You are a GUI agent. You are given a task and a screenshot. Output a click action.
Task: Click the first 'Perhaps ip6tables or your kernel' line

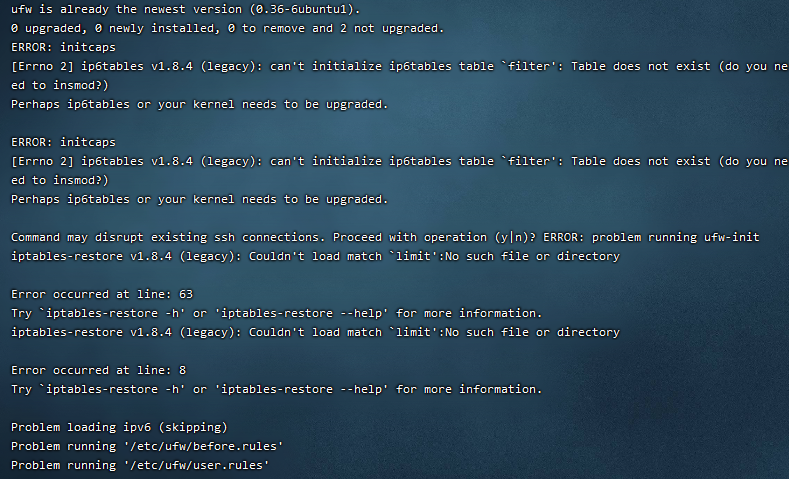tap(200, 104)
